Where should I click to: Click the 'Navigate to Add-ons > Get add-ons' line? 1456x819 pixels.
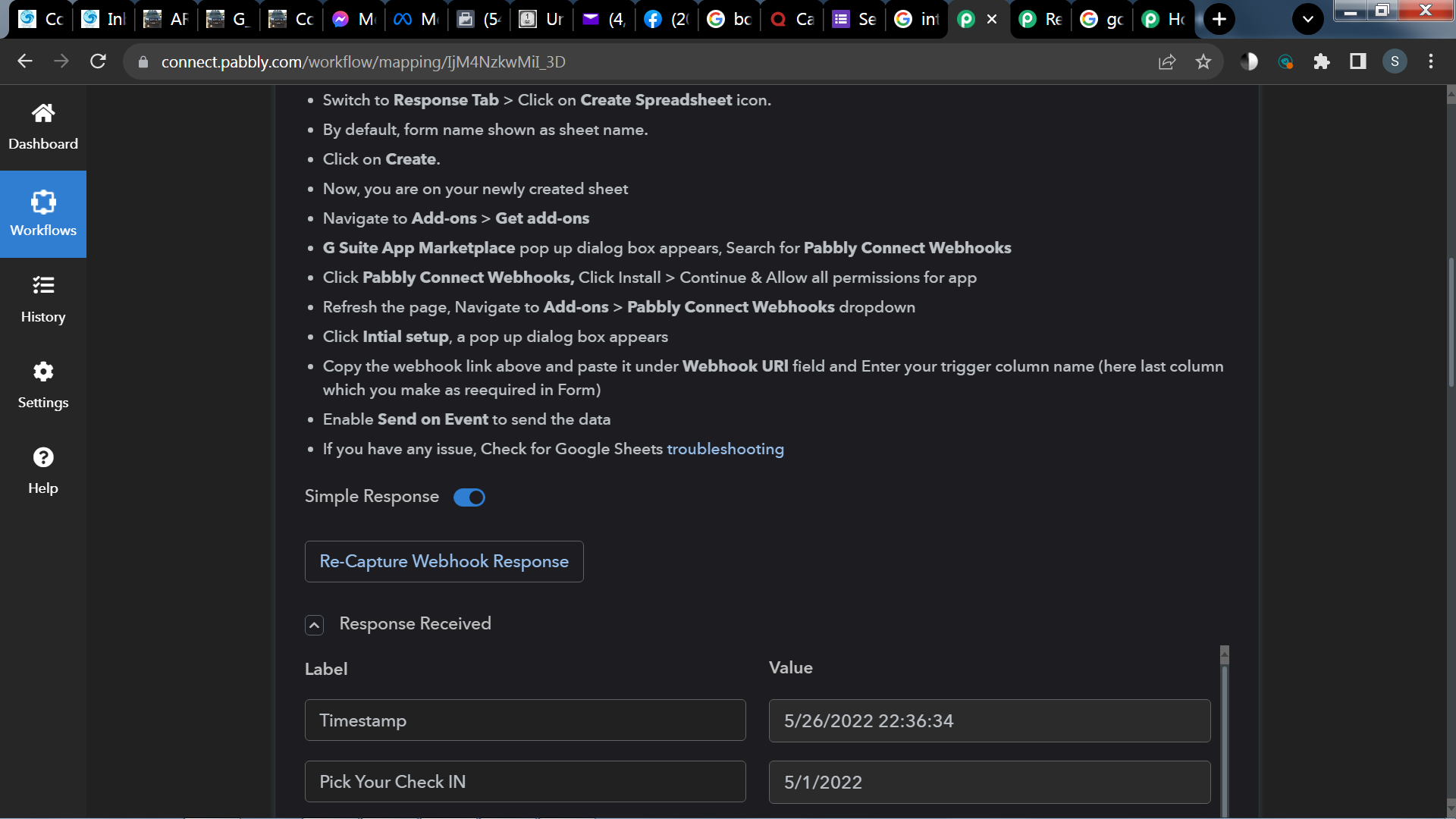coord(456,218)
